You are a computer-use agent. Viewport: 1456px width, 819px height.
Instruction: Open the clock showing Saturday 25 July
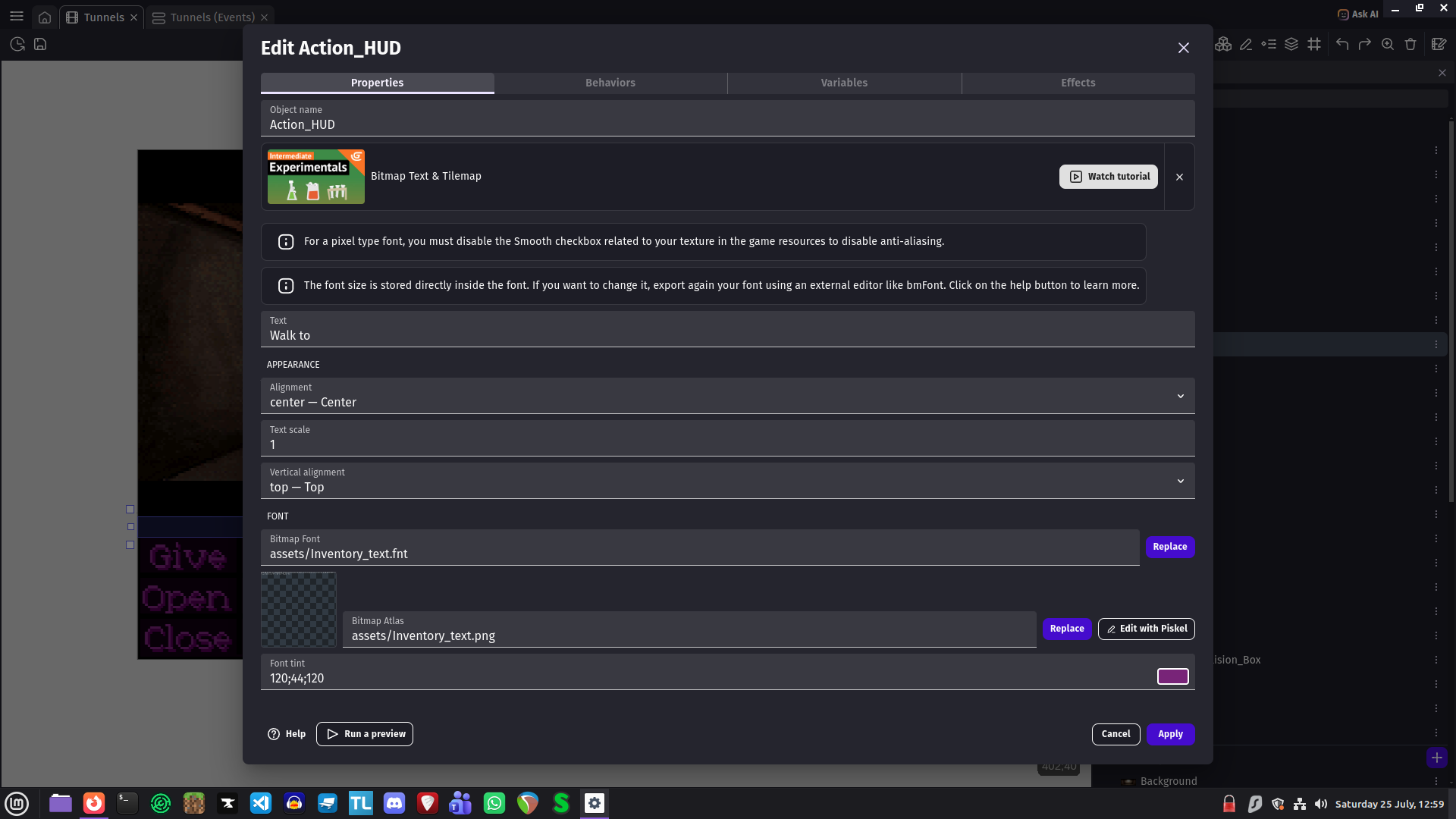(x=1389, y=804)
